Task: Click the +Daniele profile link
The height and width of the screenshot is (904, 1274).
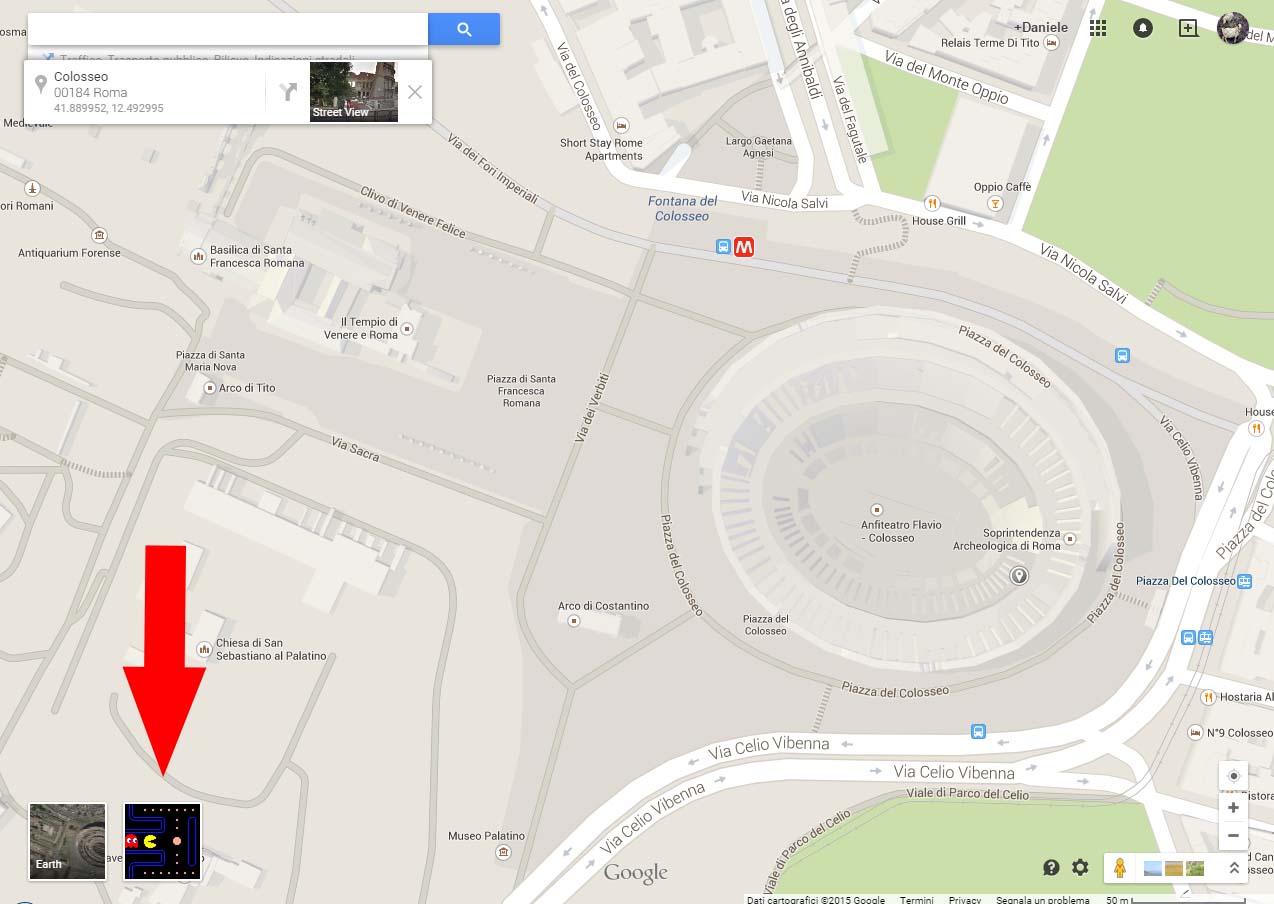Action: click(1040, 27)
